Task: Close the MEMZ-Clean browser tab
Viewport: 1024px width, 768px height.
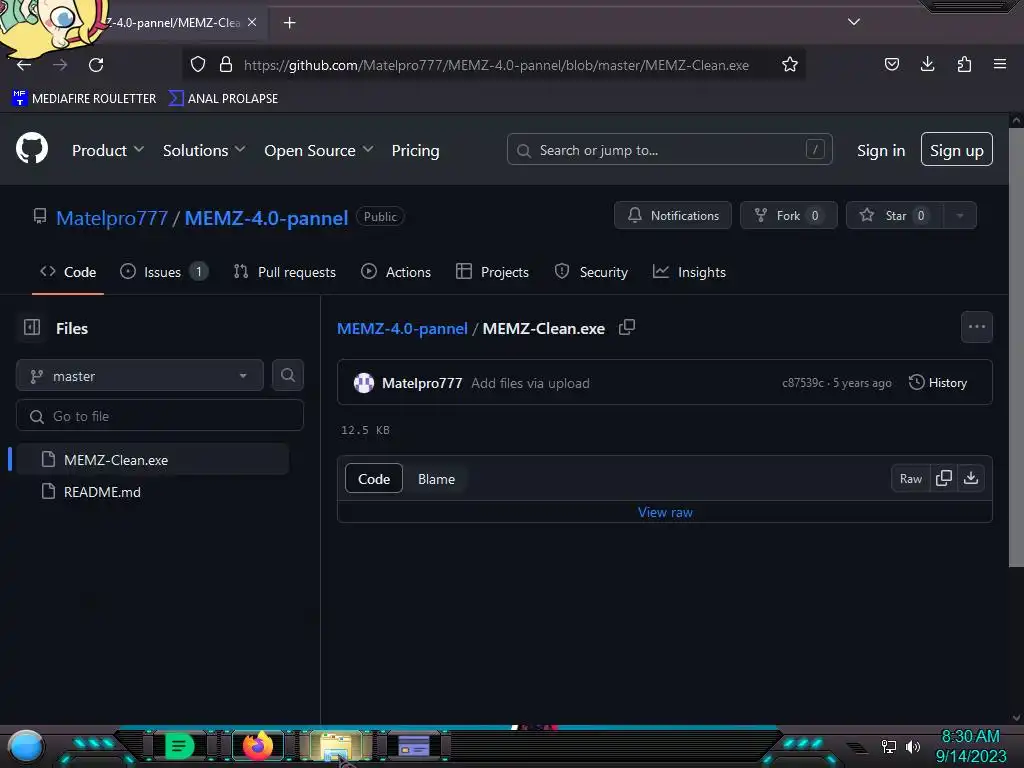Action: click(x=252, y=22)
